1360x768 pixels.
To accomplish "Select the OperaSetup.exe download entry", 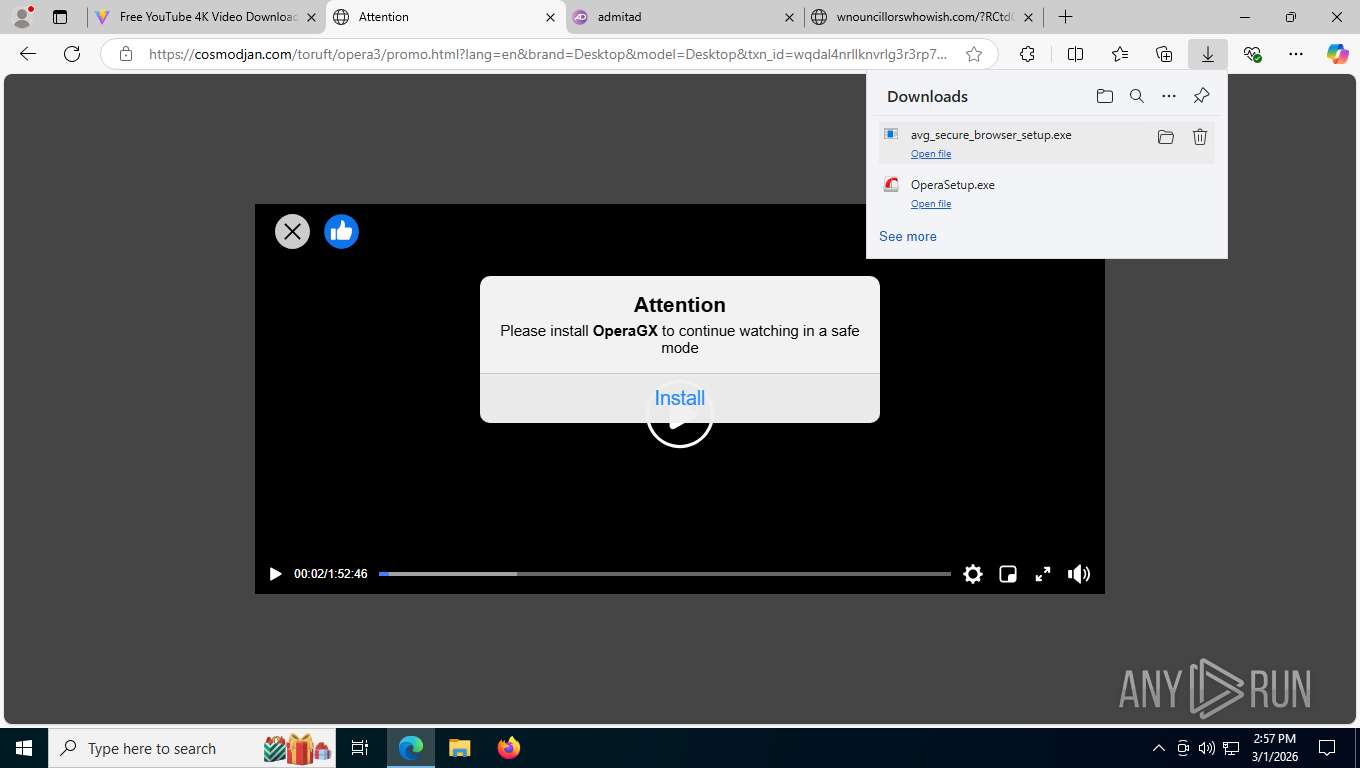I will click(x=1046, y=193).
